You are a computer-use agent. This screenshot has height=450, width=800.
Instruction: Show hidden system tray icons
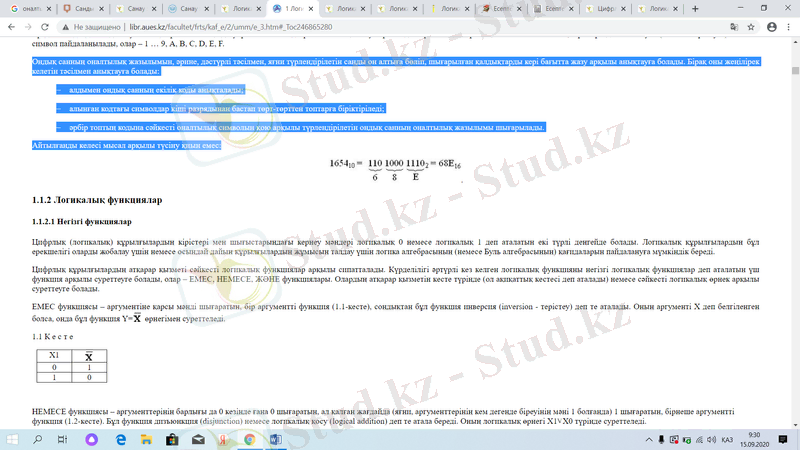click(649, 439)
